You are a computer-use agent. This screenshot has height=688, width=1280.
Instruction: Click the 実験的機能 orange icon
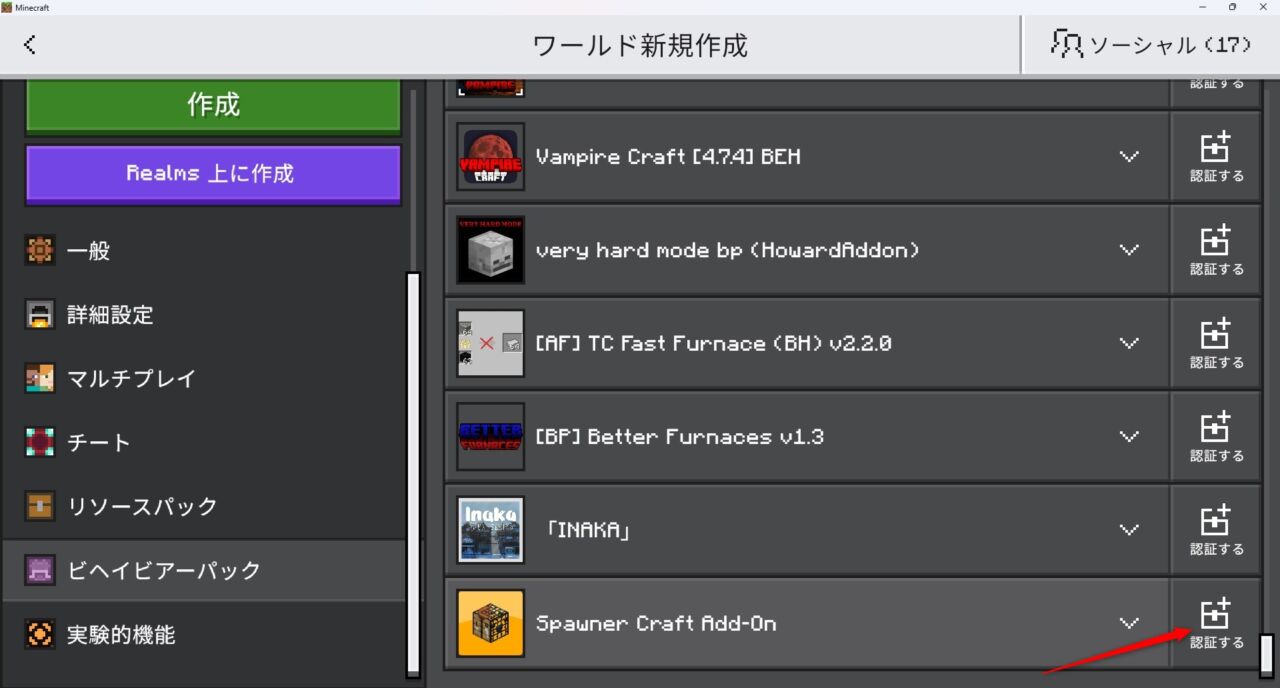coord(40,635)
